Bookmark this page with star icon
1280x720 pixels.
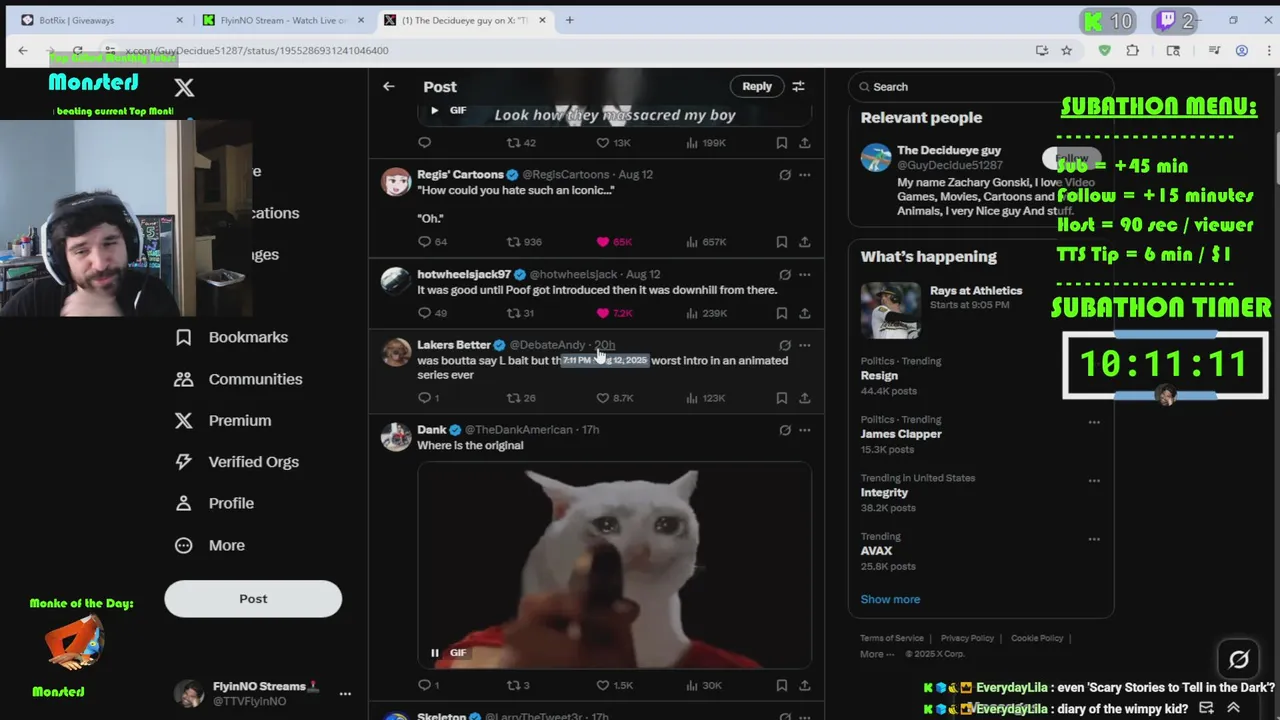click(1067, 50)
